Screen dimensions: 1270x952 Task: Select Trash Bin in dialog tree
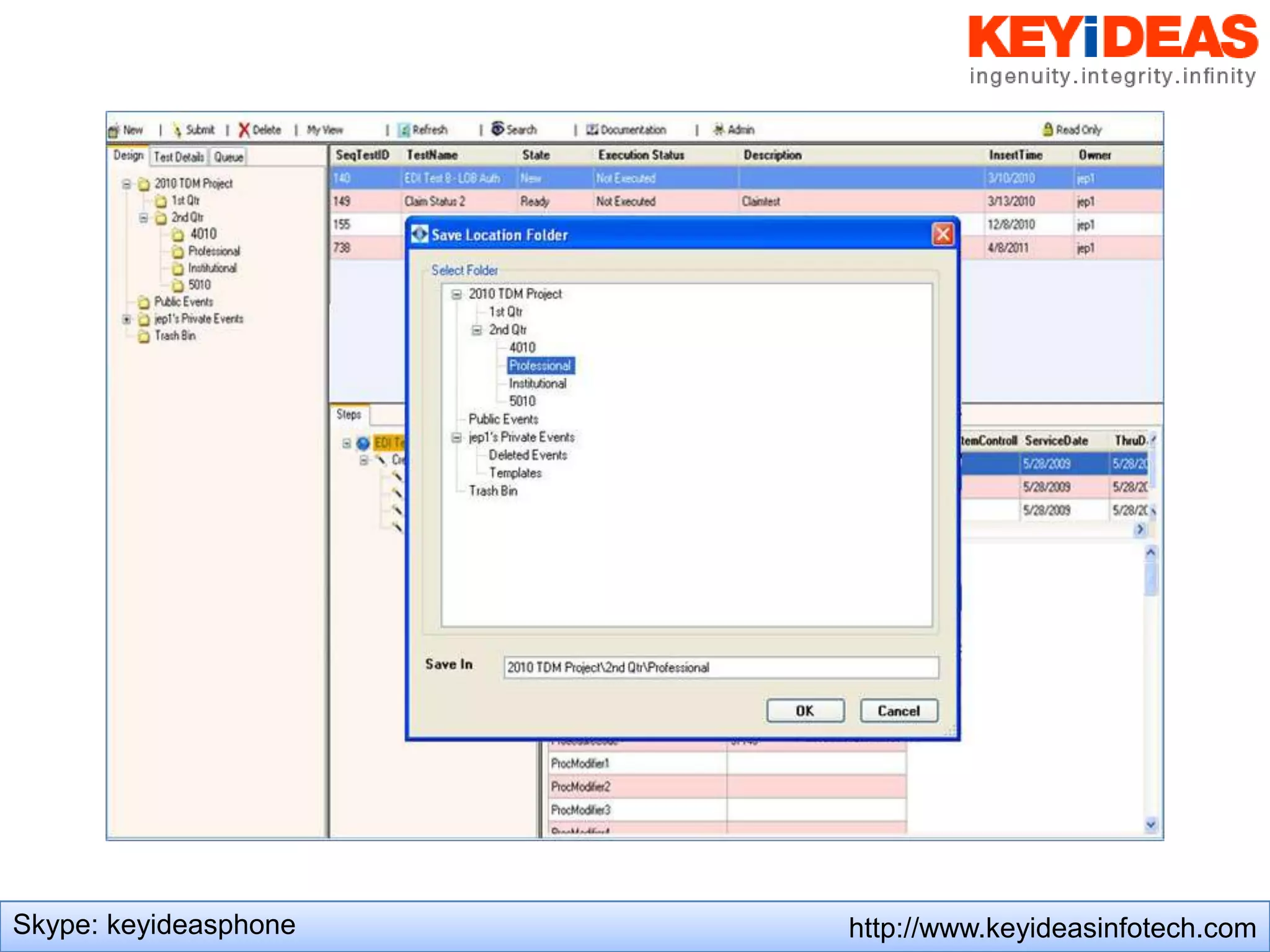pyautogui.click(x=493, y=491)
